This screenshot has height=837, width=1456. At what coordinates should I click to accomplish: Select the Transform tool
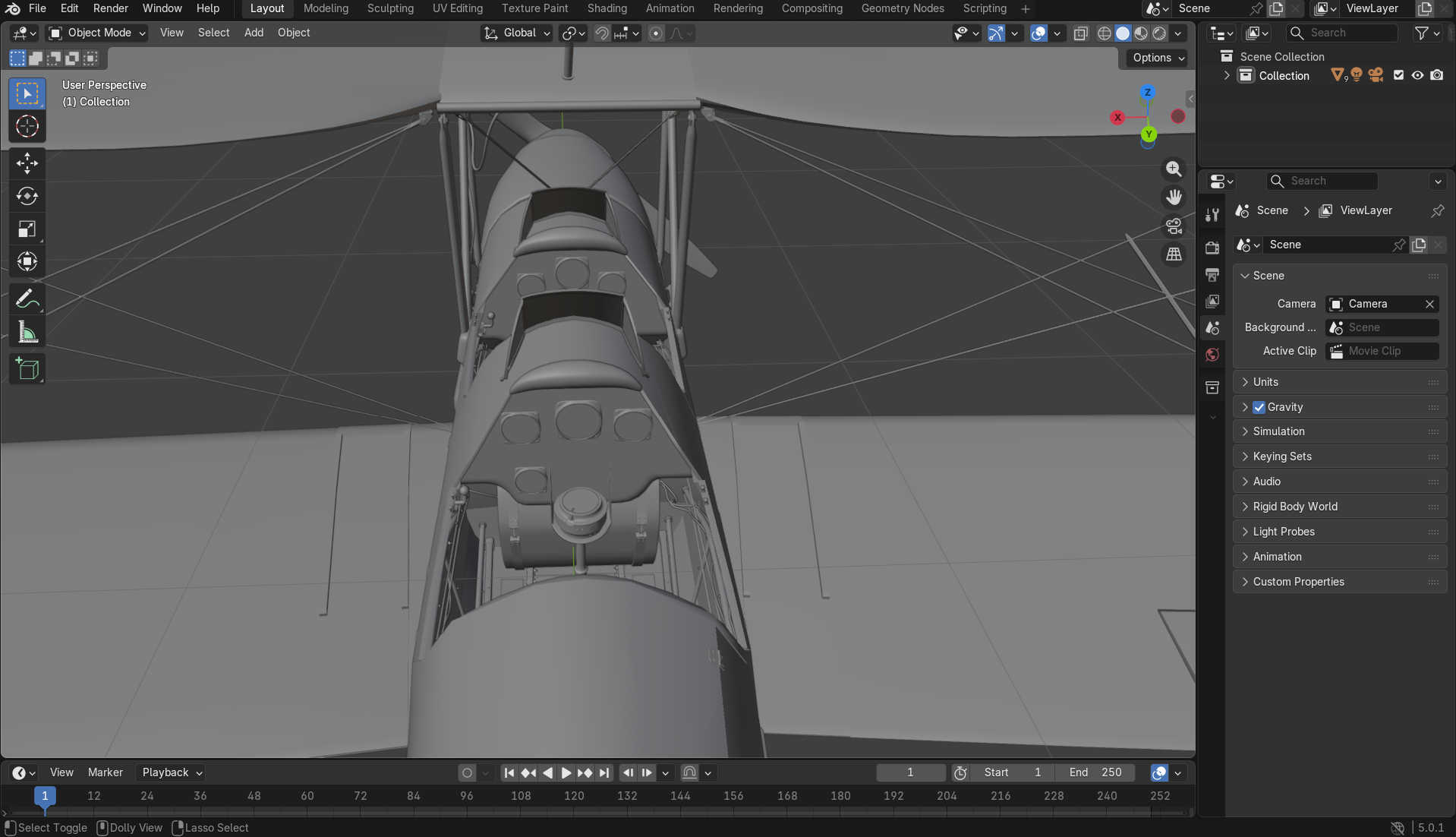pos(27,261)
